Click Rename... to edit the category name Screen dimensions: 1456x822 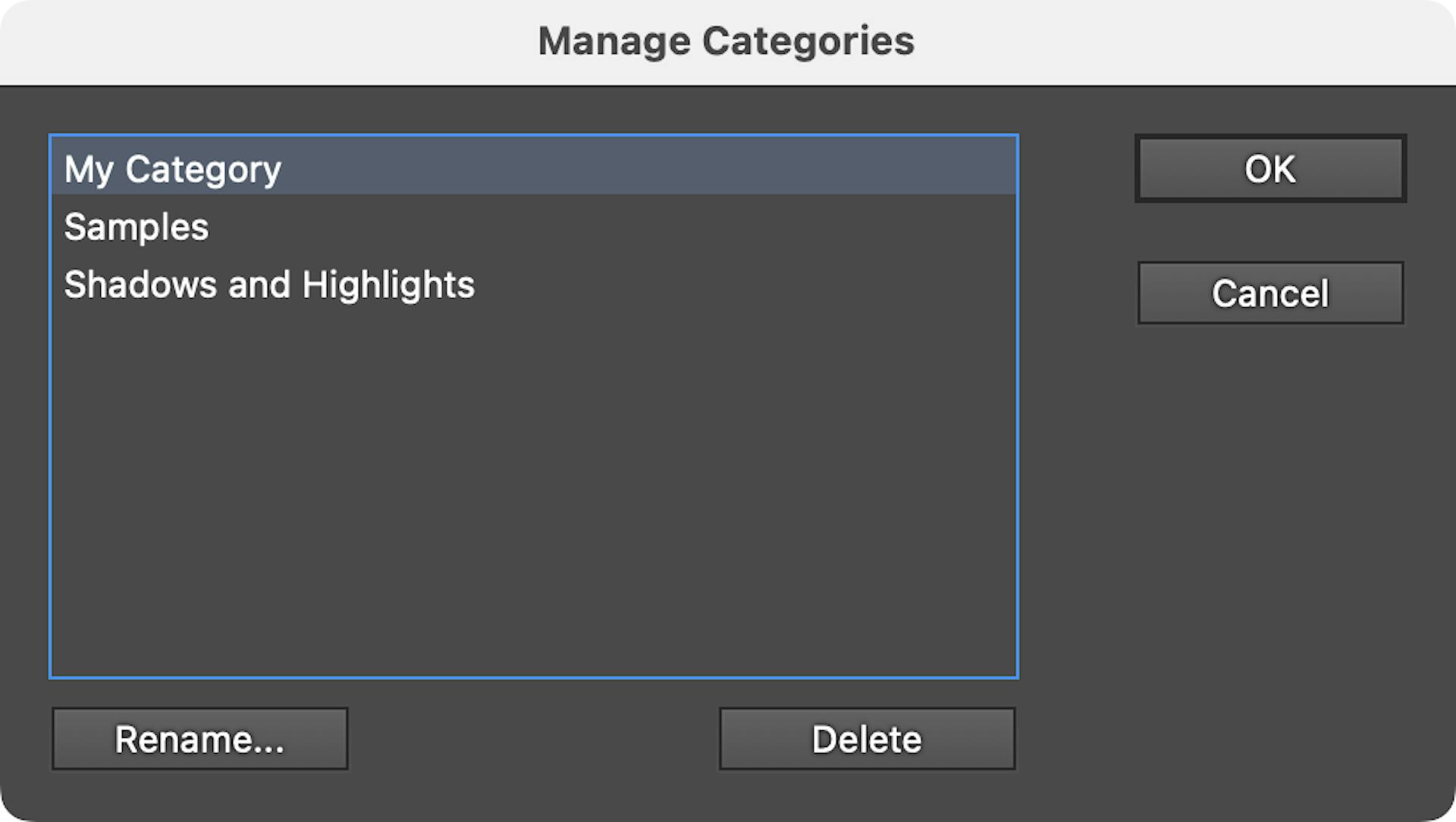point(199,738)
